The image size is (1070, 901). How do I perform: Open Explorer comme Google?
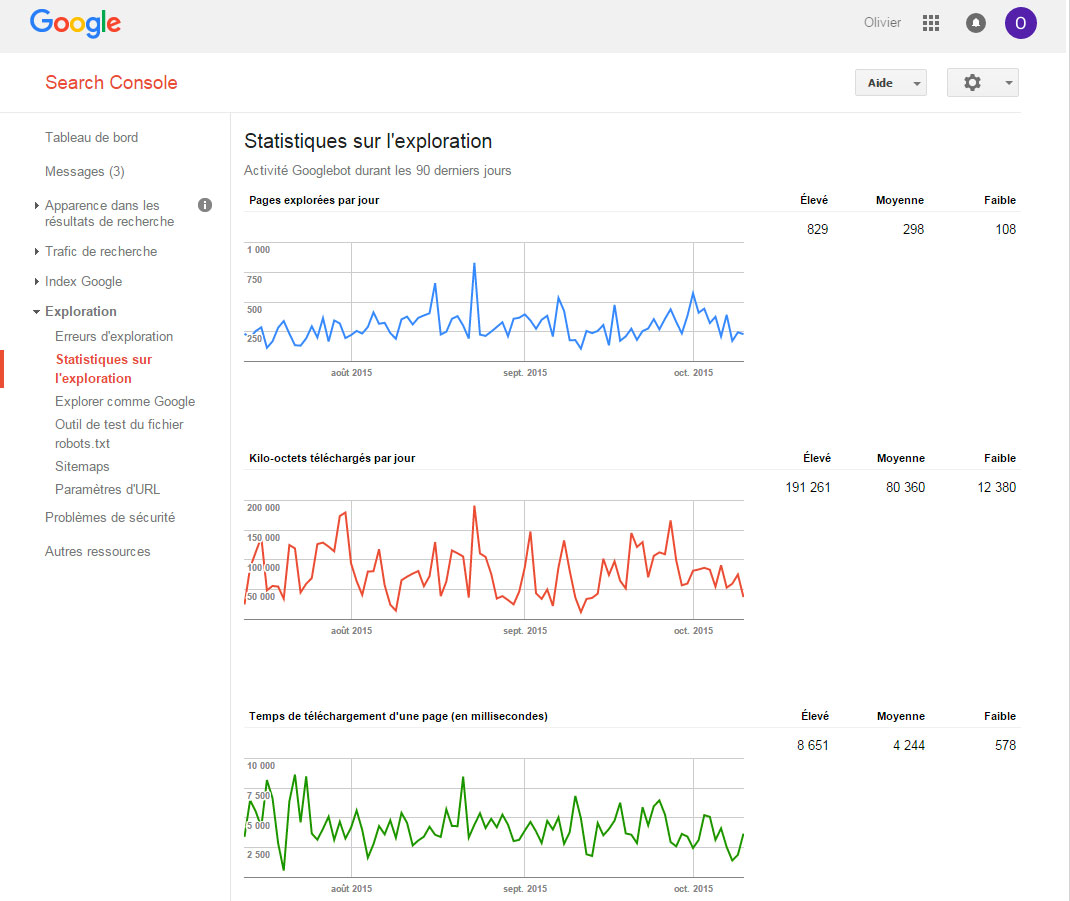(x=125, y=401)
